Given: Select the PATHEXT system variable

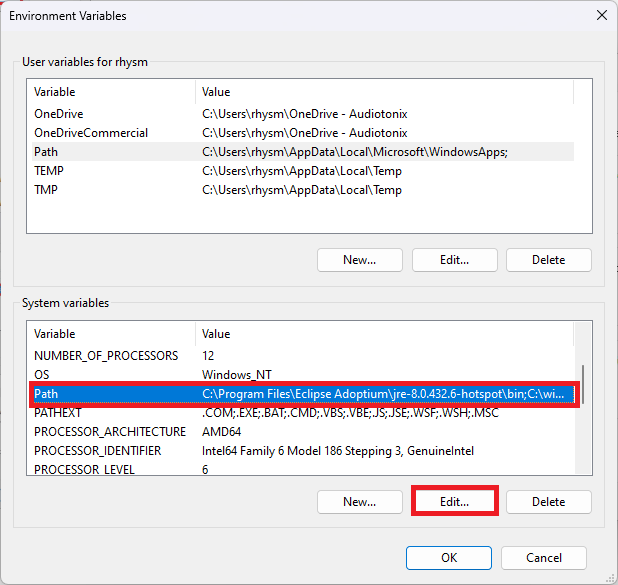Looking at the screenshot, I should click(303, 413).
